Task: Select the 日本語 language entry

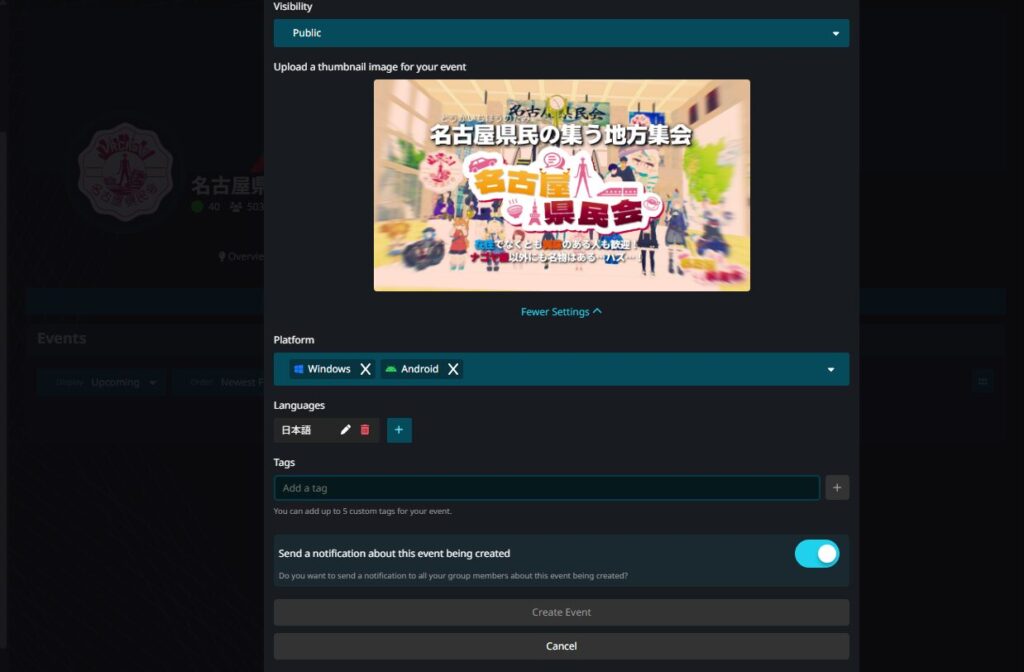Action: pyautogui.click(x=296, y=430)
